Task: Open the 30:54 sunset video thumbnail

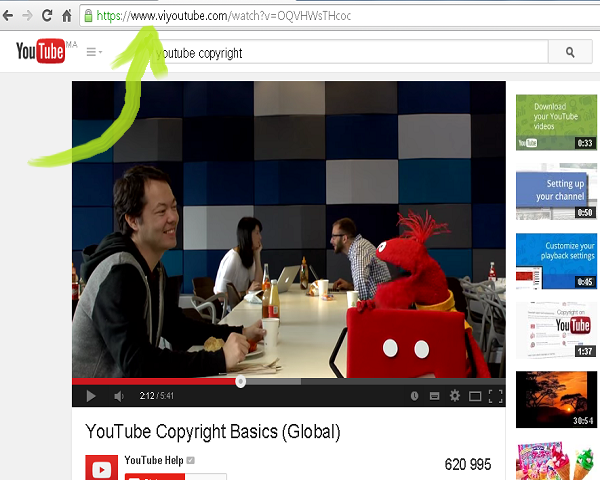Action: coord(556,399)
